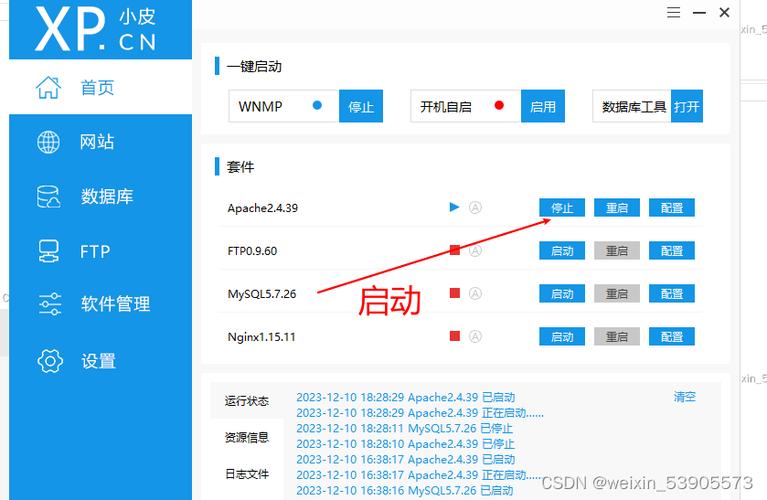The width and height of the screenshot is (767, 500).
Task: Click log entry '18:28:11 MySQL5.7.26 已停止'
Action: [405, 429]
